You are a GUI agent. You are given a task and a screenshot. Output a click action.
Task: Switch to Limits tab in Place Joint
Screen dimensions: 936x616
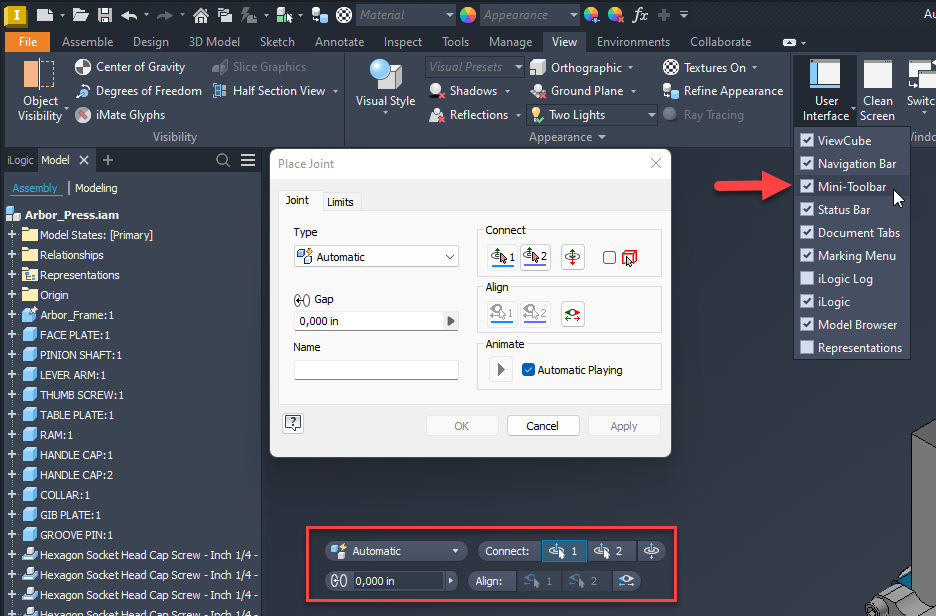340,202
